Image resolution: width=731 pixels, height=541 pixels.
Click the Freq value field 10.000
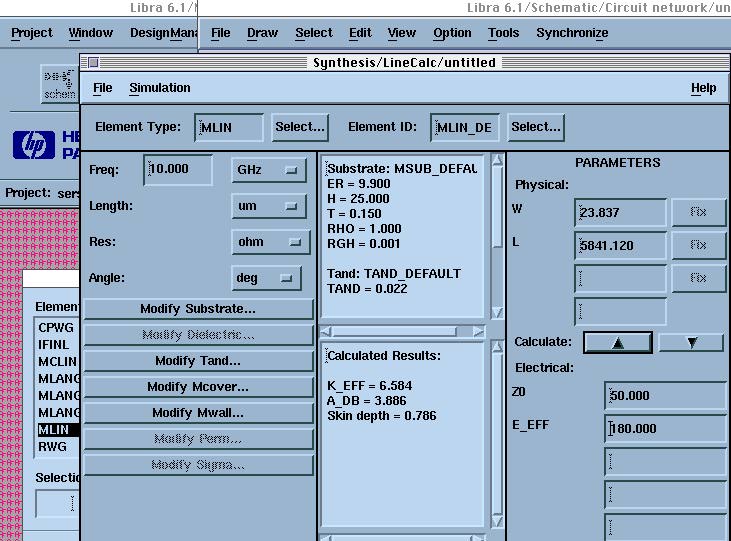[x=178, y=169]
